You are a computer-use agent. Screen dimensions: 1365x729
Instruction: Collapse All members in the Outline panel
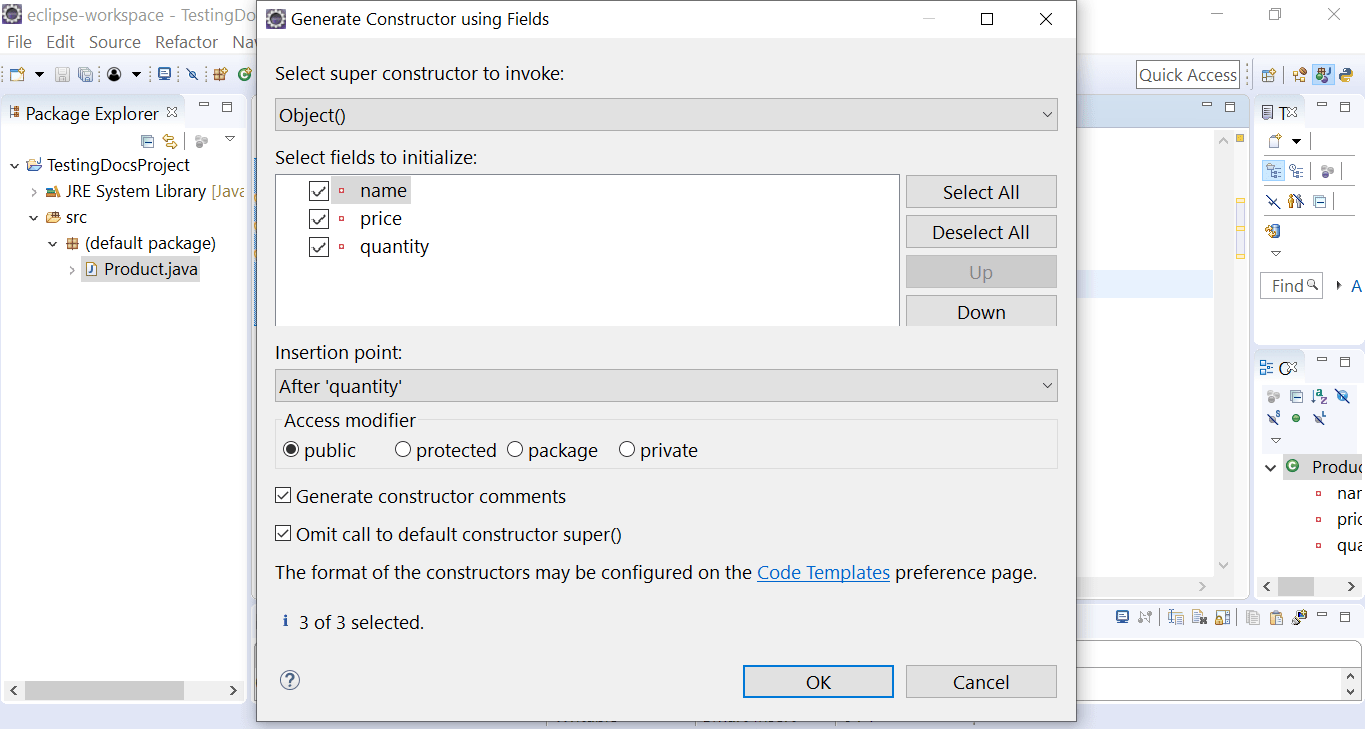[1296, 396]
